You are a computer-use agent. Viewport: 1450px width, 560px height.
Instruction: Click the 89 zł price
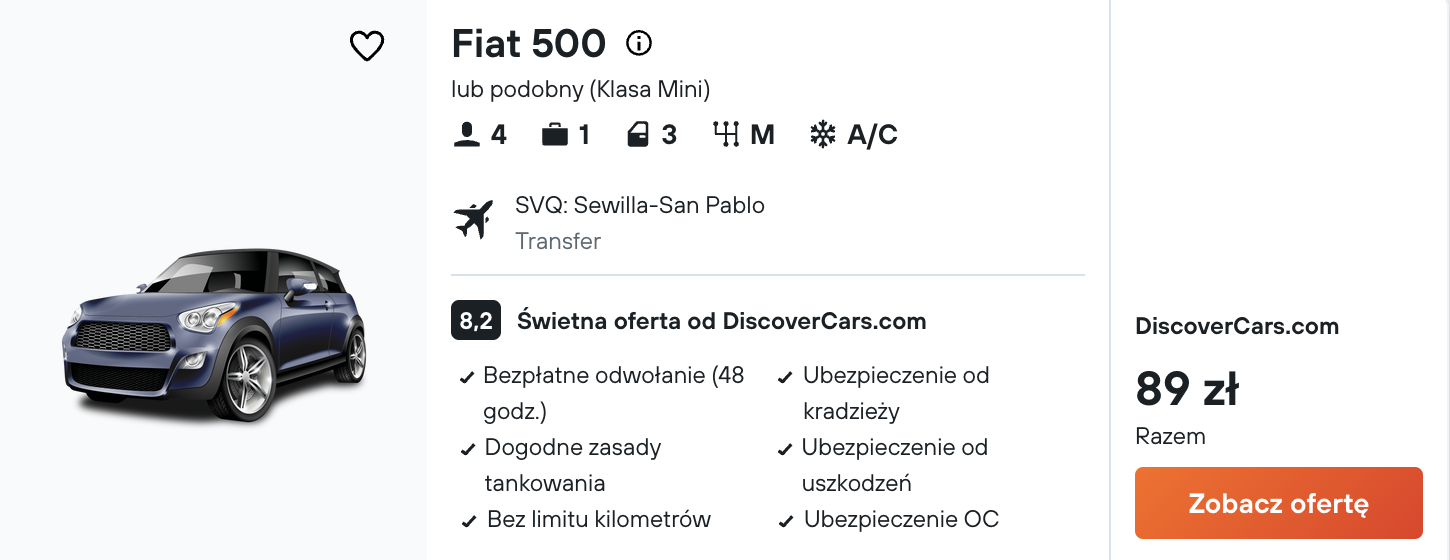pyautogui.click(x=1187, y=389)
